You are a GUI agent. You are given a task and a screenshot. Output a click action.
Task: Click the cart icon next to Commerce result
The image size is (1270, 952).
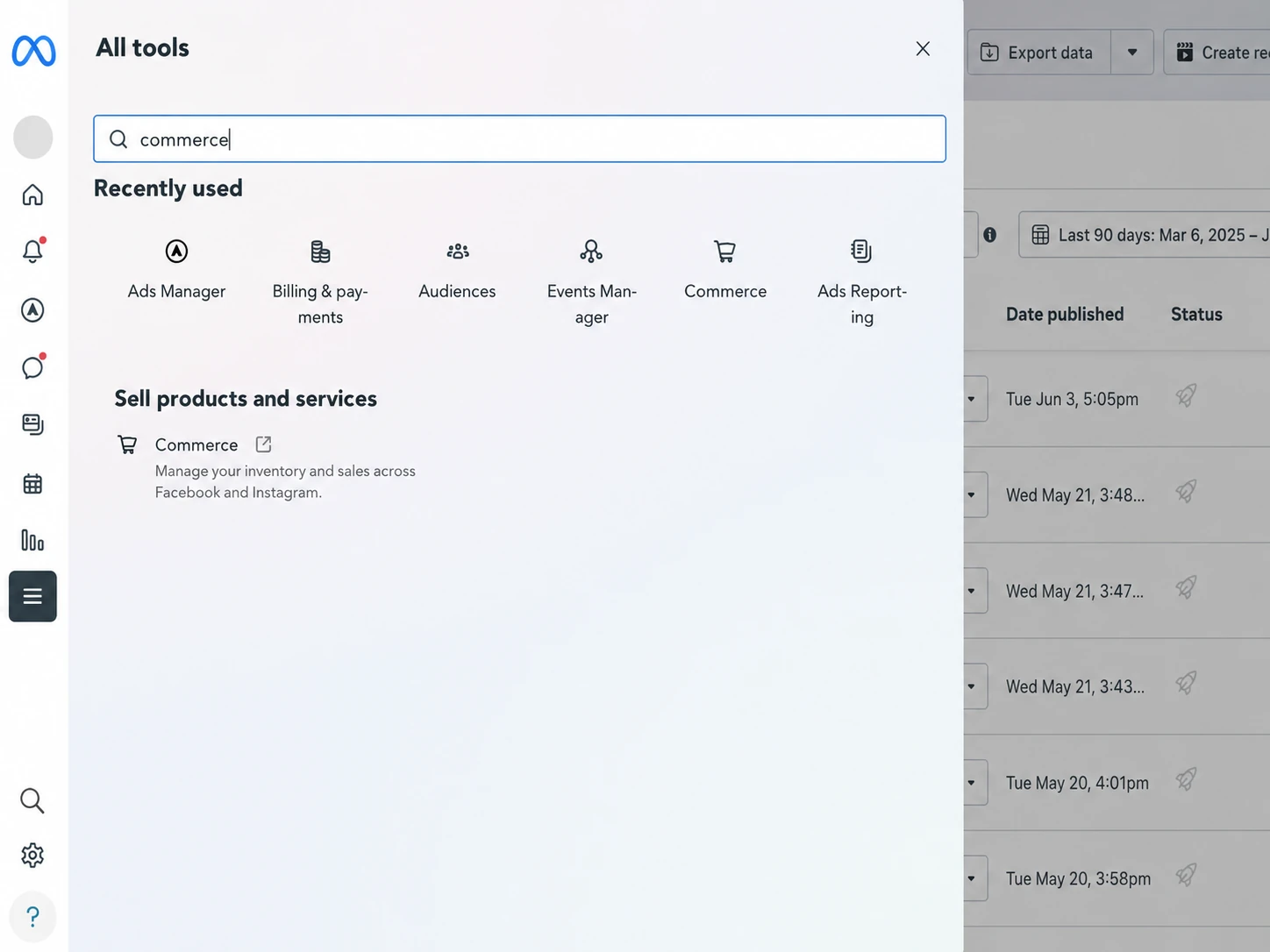coord(128,444)
